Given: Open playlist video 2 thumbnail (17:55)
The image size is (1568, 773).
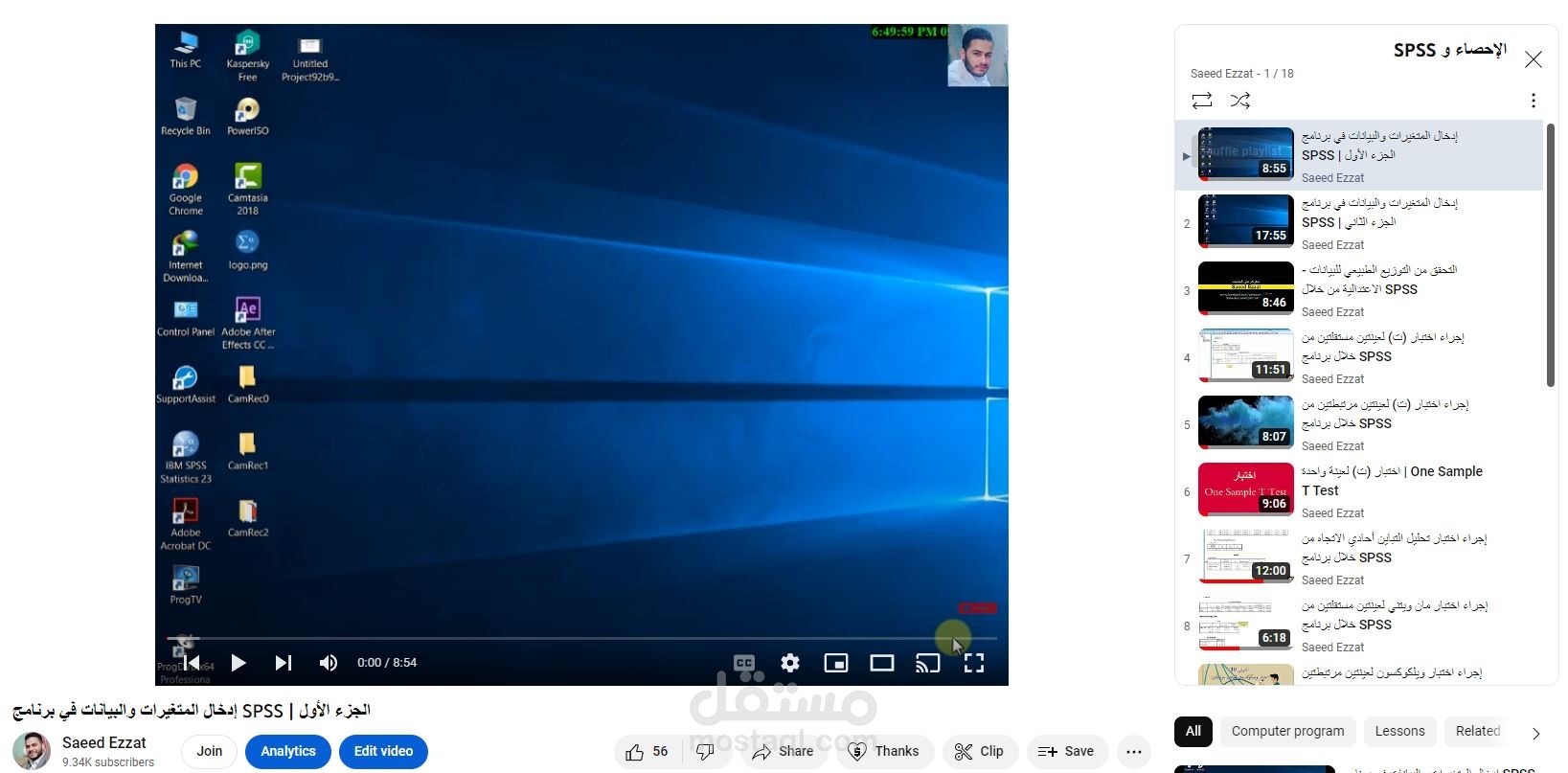Looking at the screenshot, I should point(1245,221).
